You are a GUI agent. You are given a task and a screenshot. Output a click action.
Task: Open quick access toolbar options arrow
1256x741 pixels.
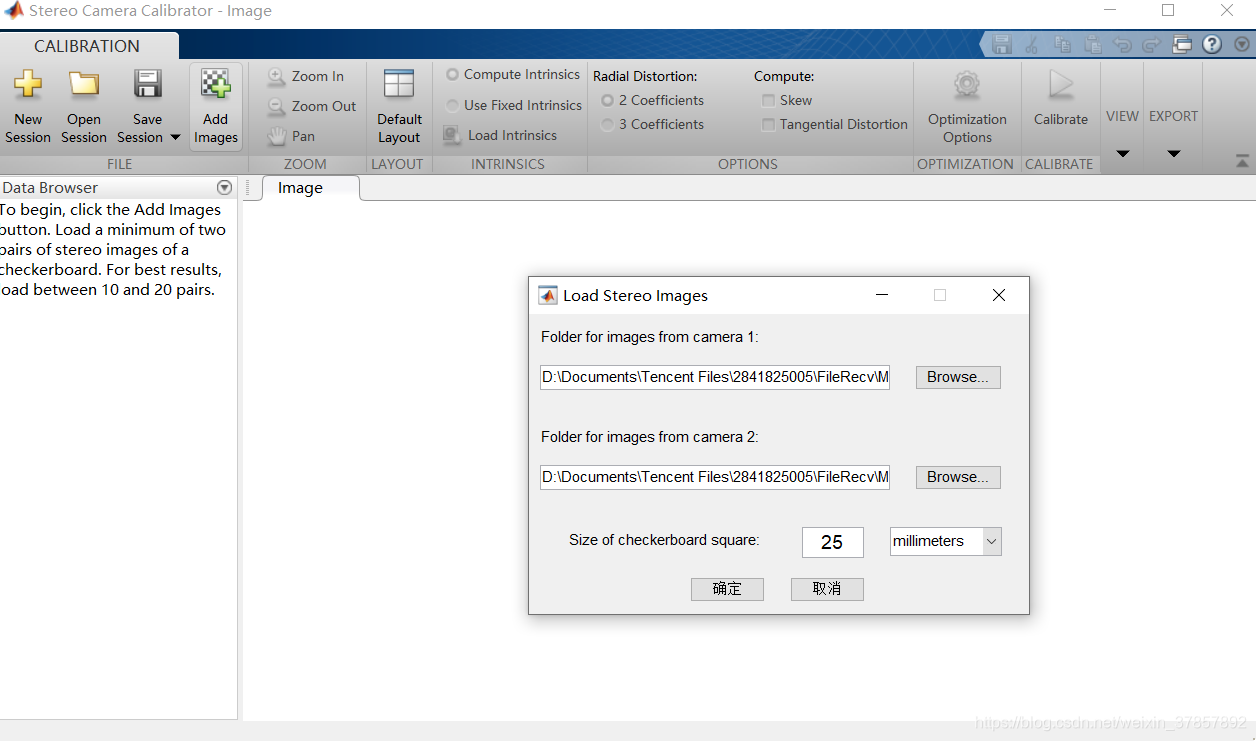tap(1241, 44)
